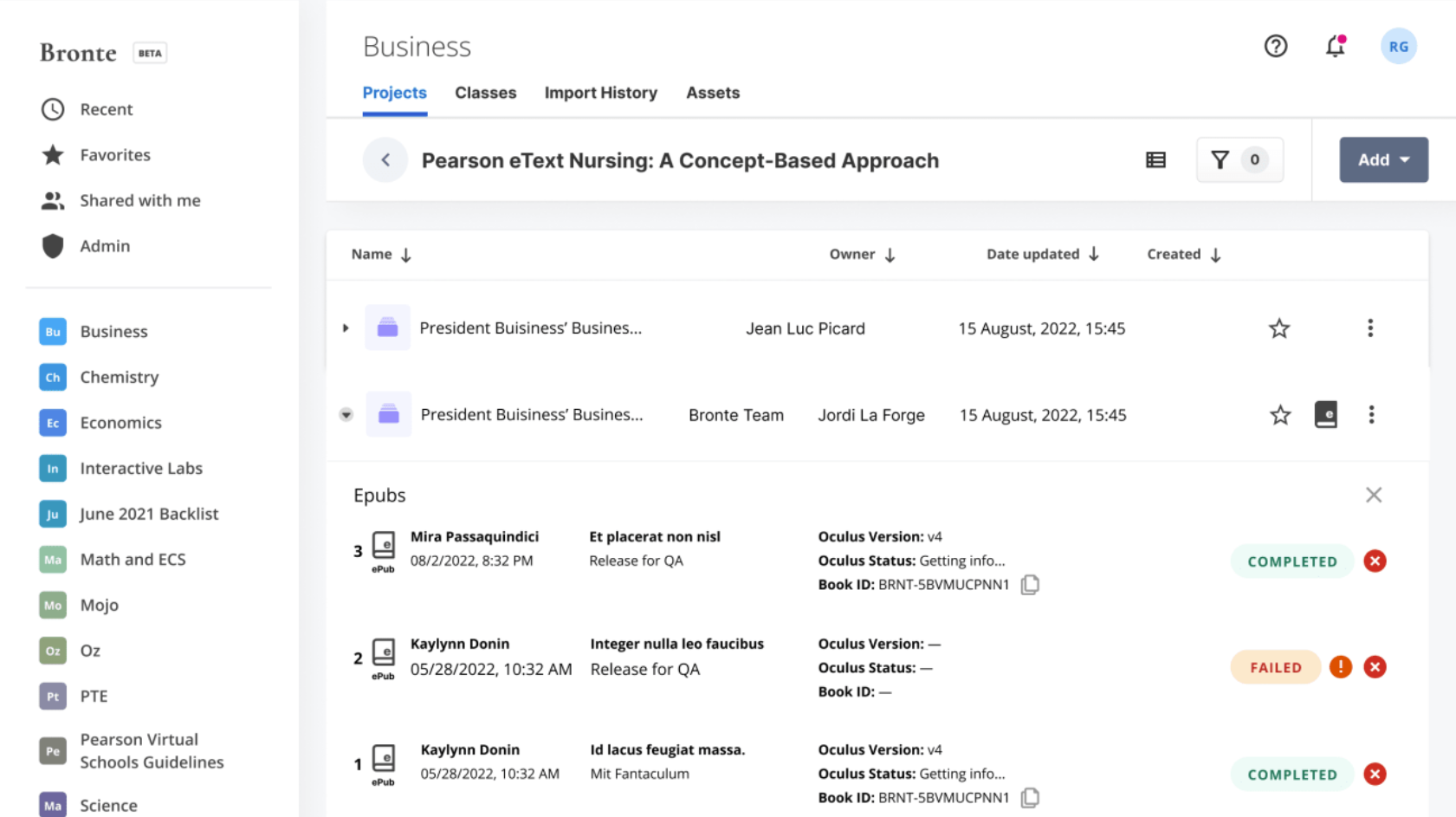Switch to Classes tab
The image size is (1456, 817).
click(x=485, y=94)
